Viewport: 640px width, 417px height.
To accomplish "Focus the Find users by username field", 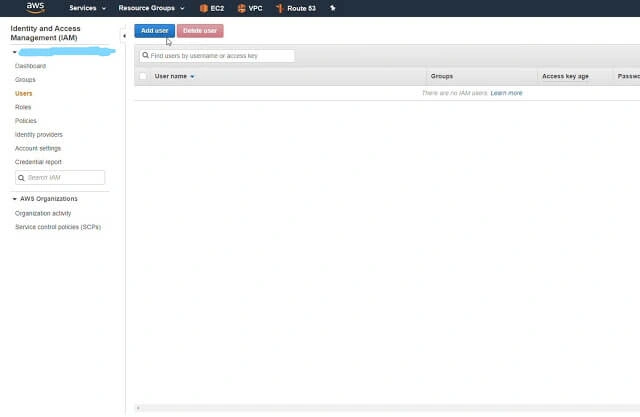I will (217, 56).
